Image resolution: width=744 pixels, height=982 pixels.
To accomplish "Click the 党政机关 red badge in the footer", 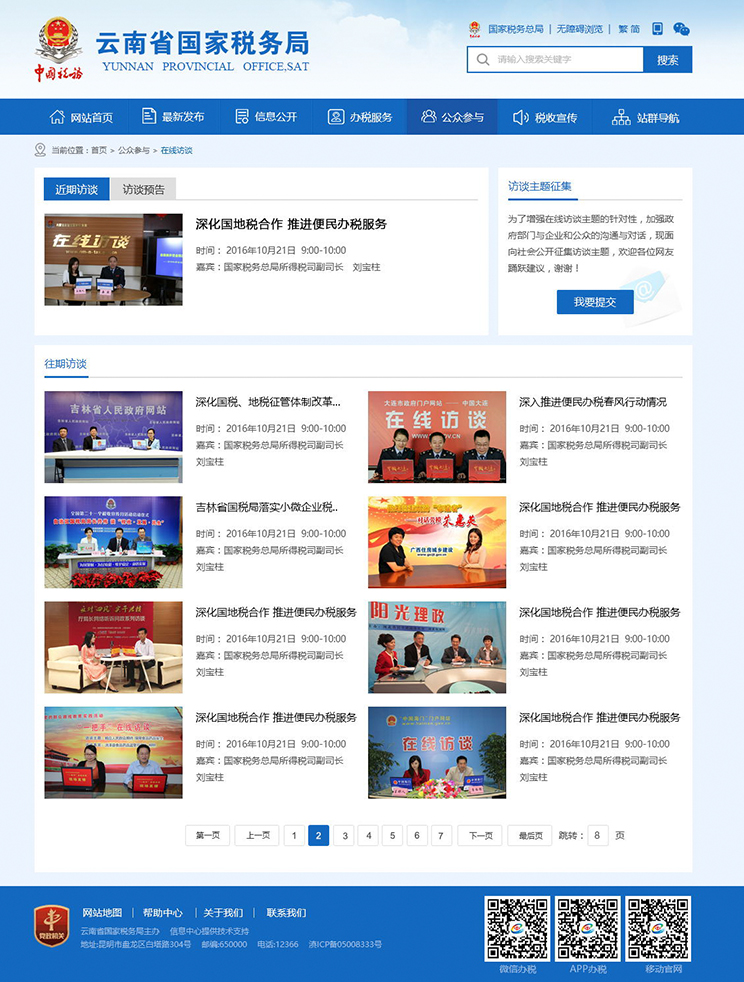I will (51, 926).
